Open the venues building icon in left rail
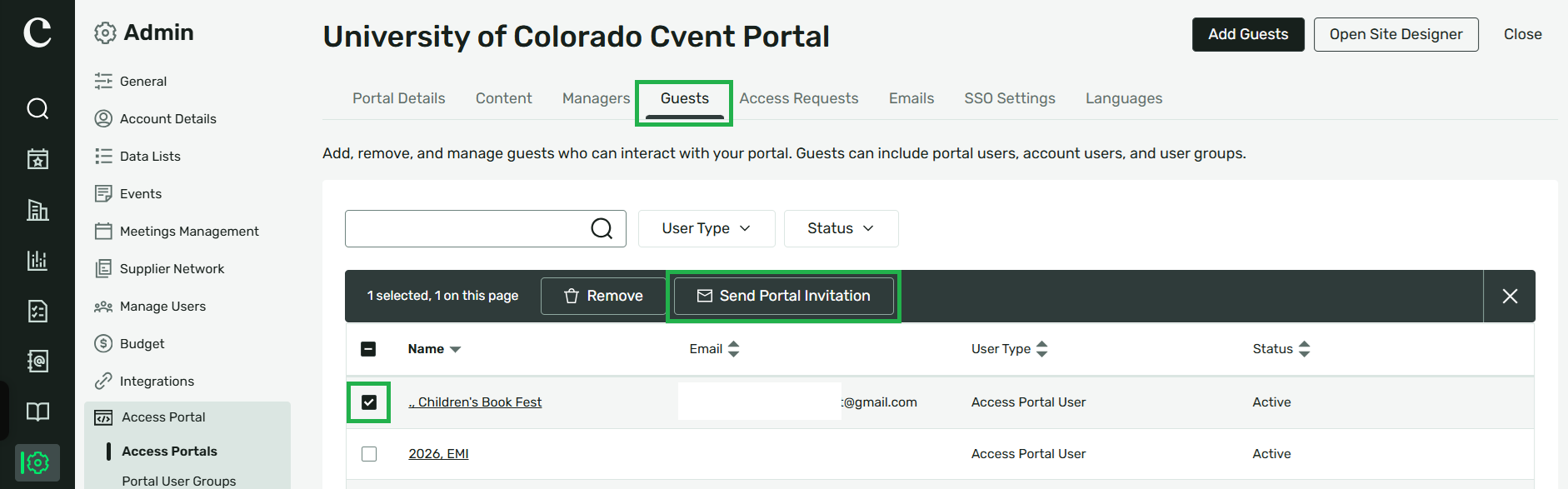 pyautogui.click(x=37, y=210)
